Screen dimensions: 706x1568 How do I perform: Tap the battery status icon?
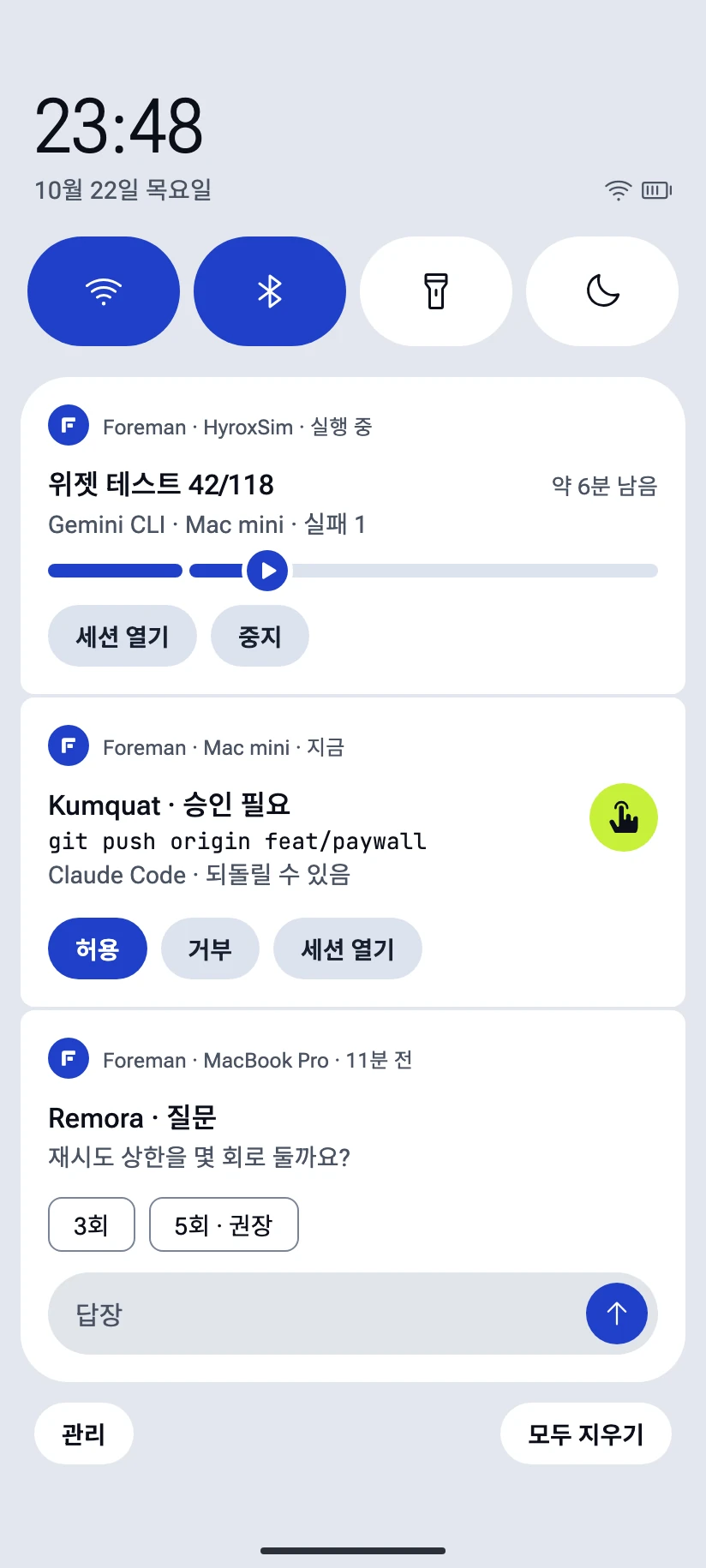[x=656, y=190]
